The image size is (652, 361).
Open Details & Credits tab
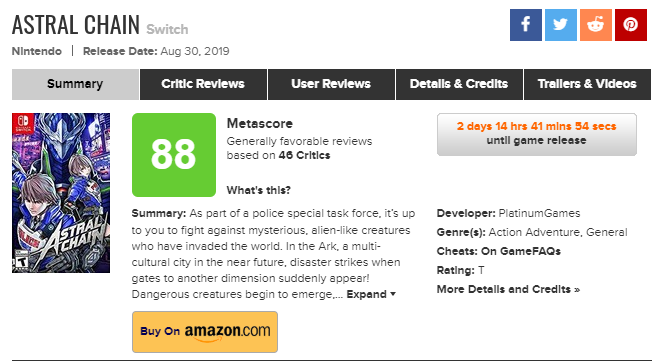coord(459,84)
